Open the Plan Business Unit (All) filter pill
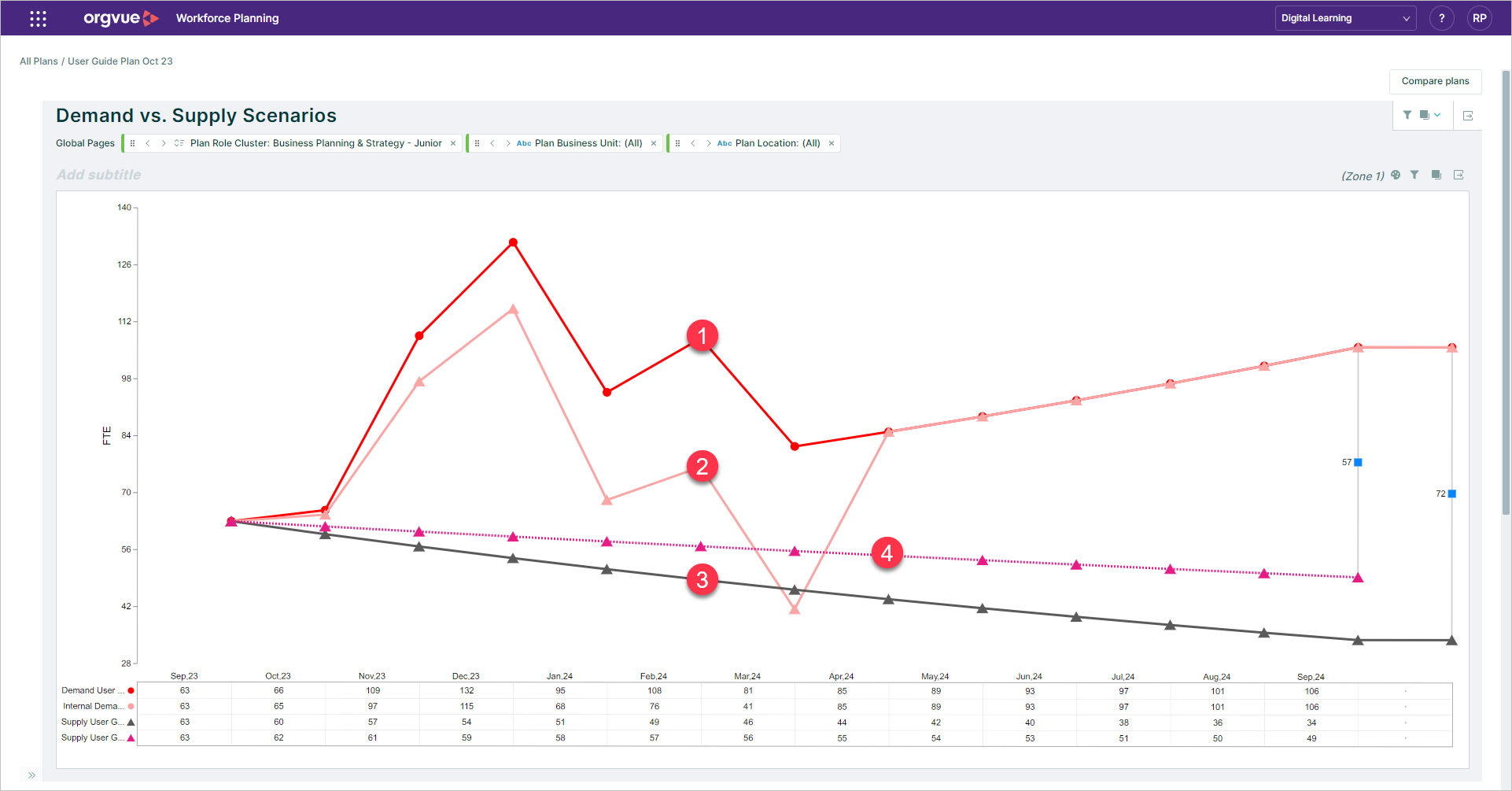Viewport: 1512px width, 791px height. click(586, 142)
